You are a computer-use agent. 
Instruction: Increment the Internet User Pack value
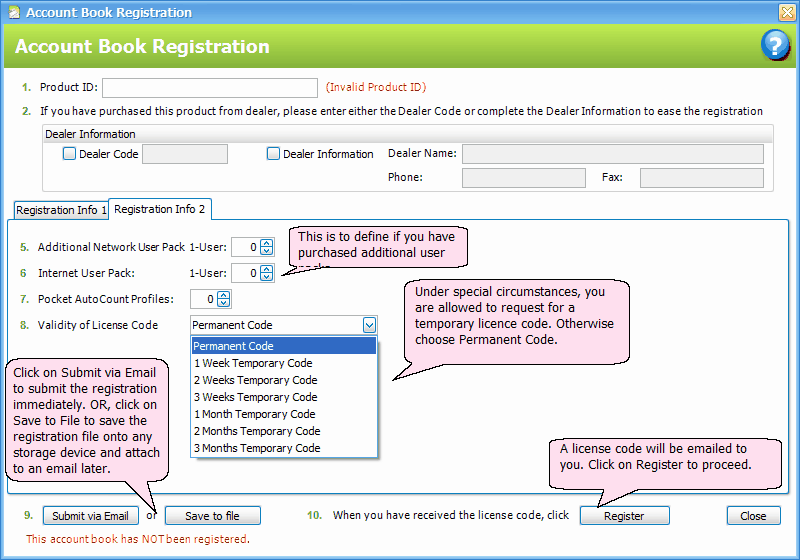pos(267,269)
